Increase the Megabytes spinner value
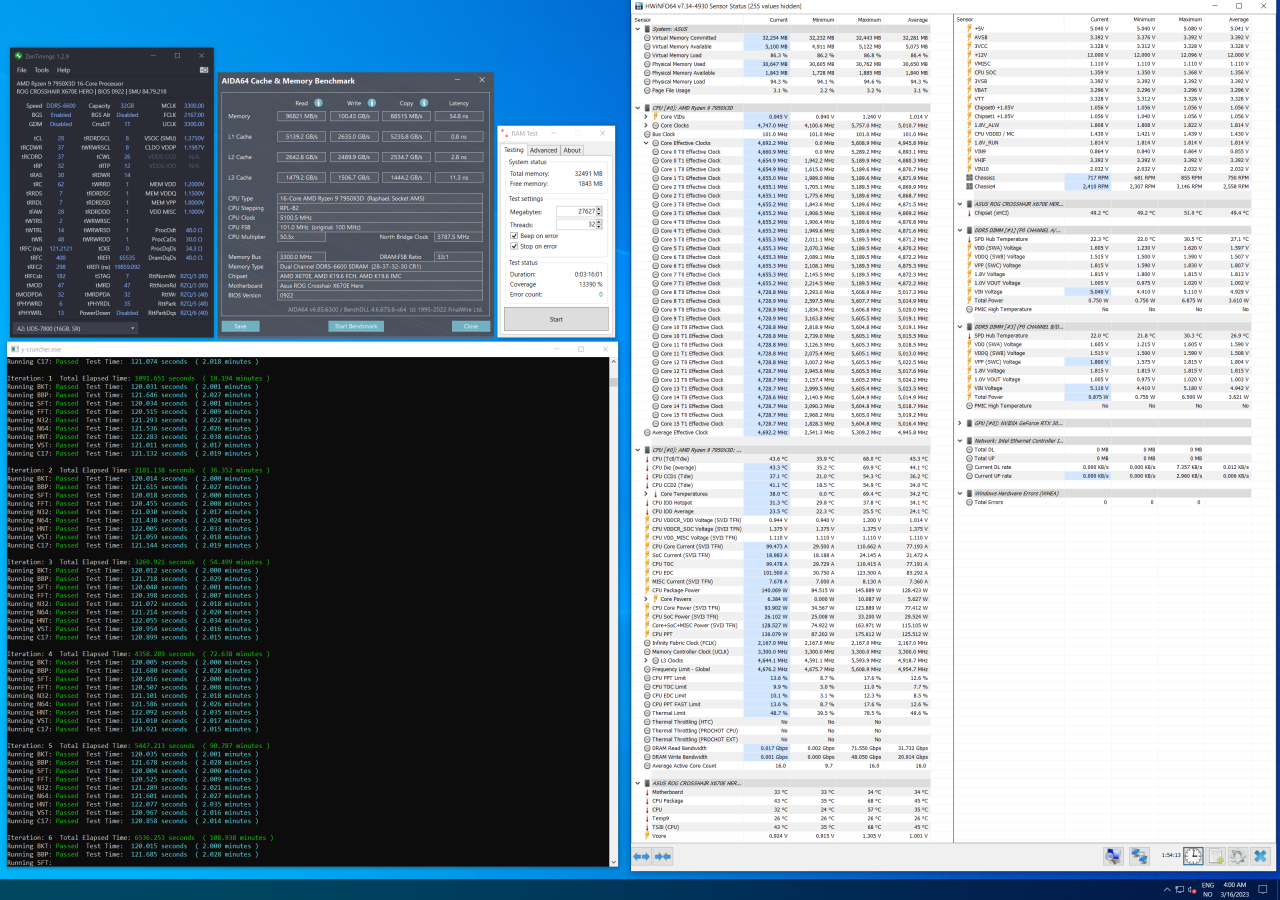 tap(599, 207)
